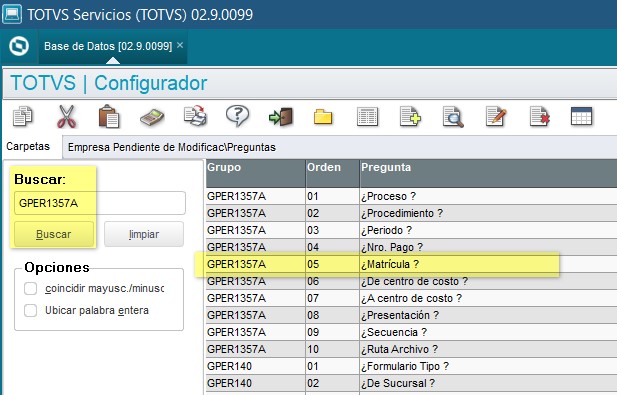The width and height of the screenshot is (617, 395).
Task: Click the path Empresa Pendiente de Modificac\Preguntas
Action: 172,147
